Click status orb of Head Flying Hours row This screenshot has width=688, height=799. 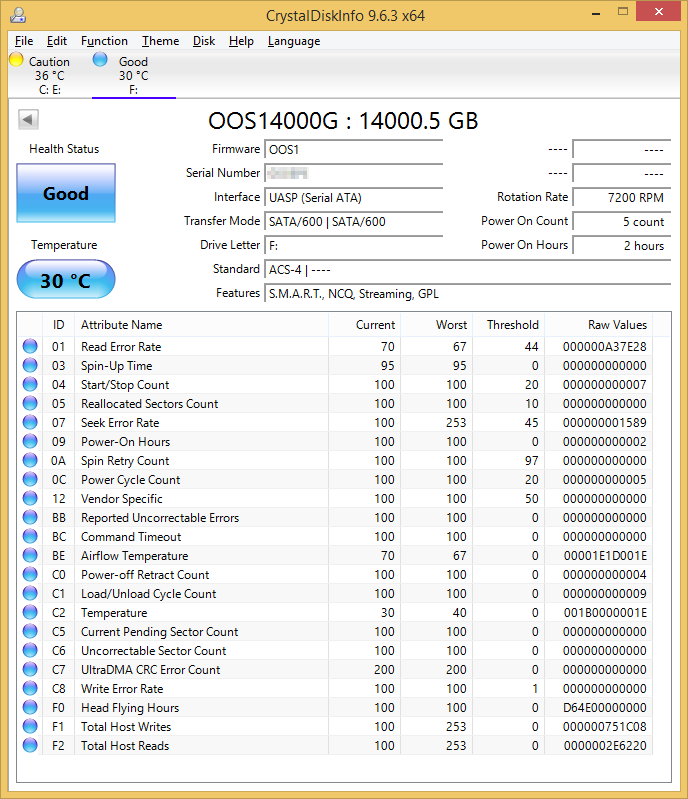30,707
